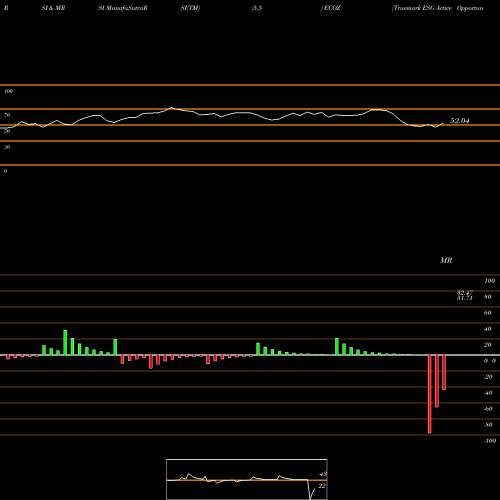Image resolution: width=500 pixels, height=500 pixels.
Task: Click the MR axis label -100
Action: coord(490,441)
